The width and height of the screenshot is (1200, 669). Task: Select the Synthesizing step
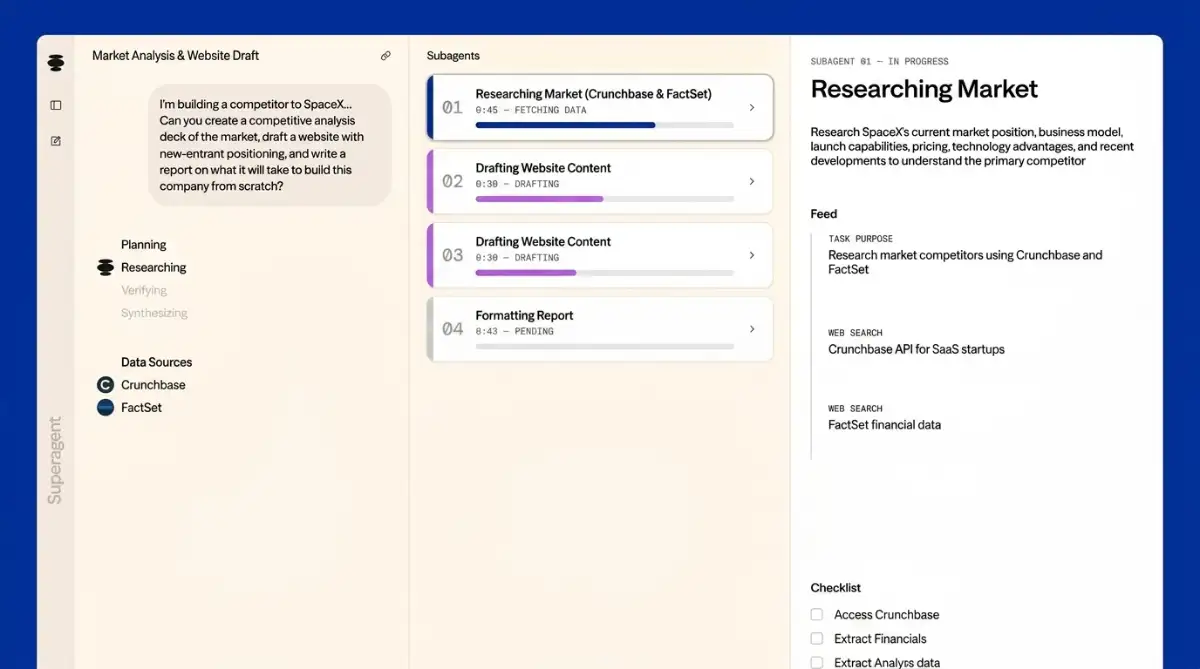coord(154,314)
